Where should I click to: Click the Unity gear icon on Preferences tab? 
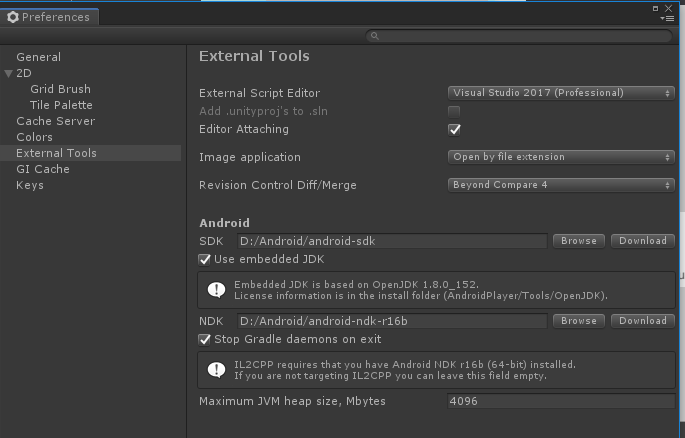tap(13, 17)
